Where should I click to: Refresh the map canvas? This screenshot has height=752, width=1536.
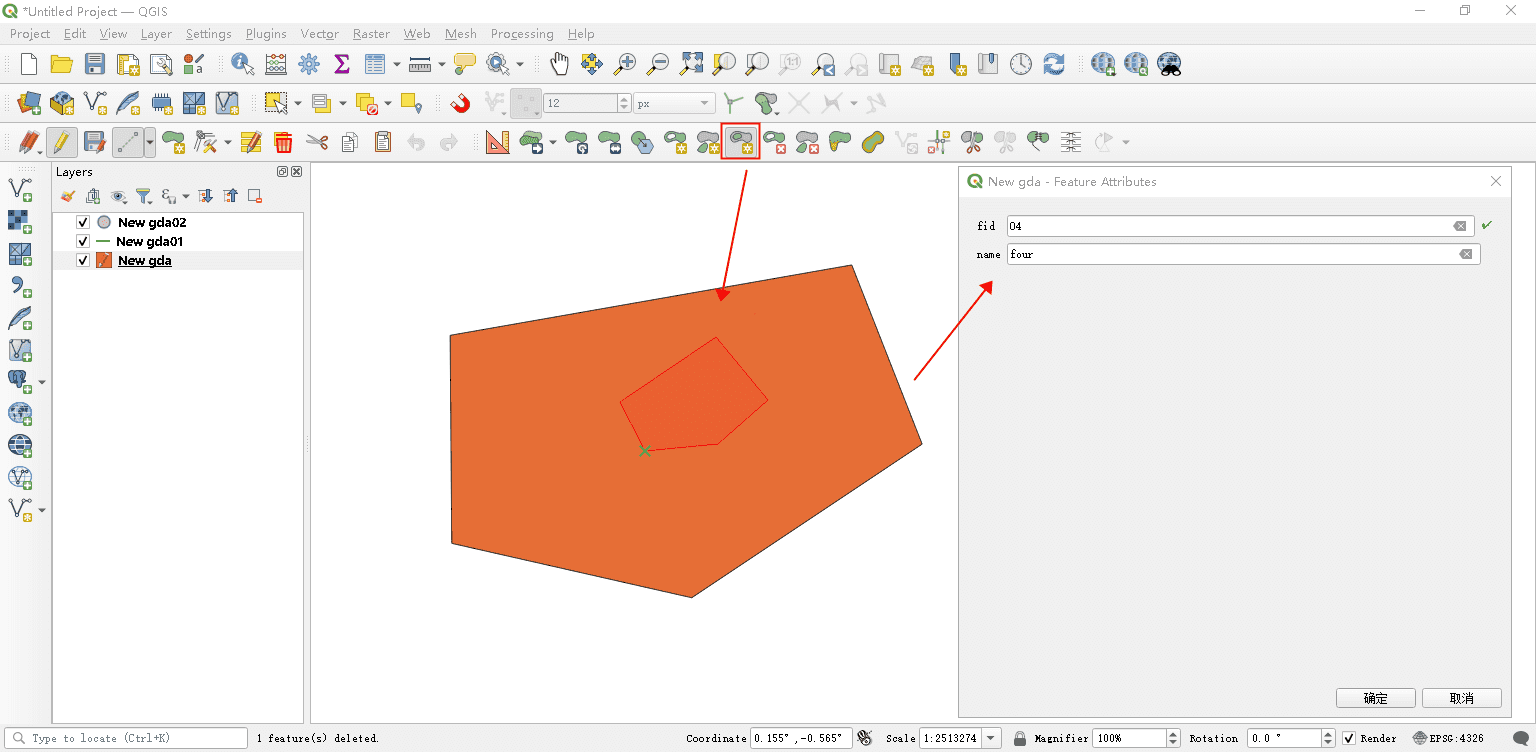pyautogui.click(x=1053, y=64)
